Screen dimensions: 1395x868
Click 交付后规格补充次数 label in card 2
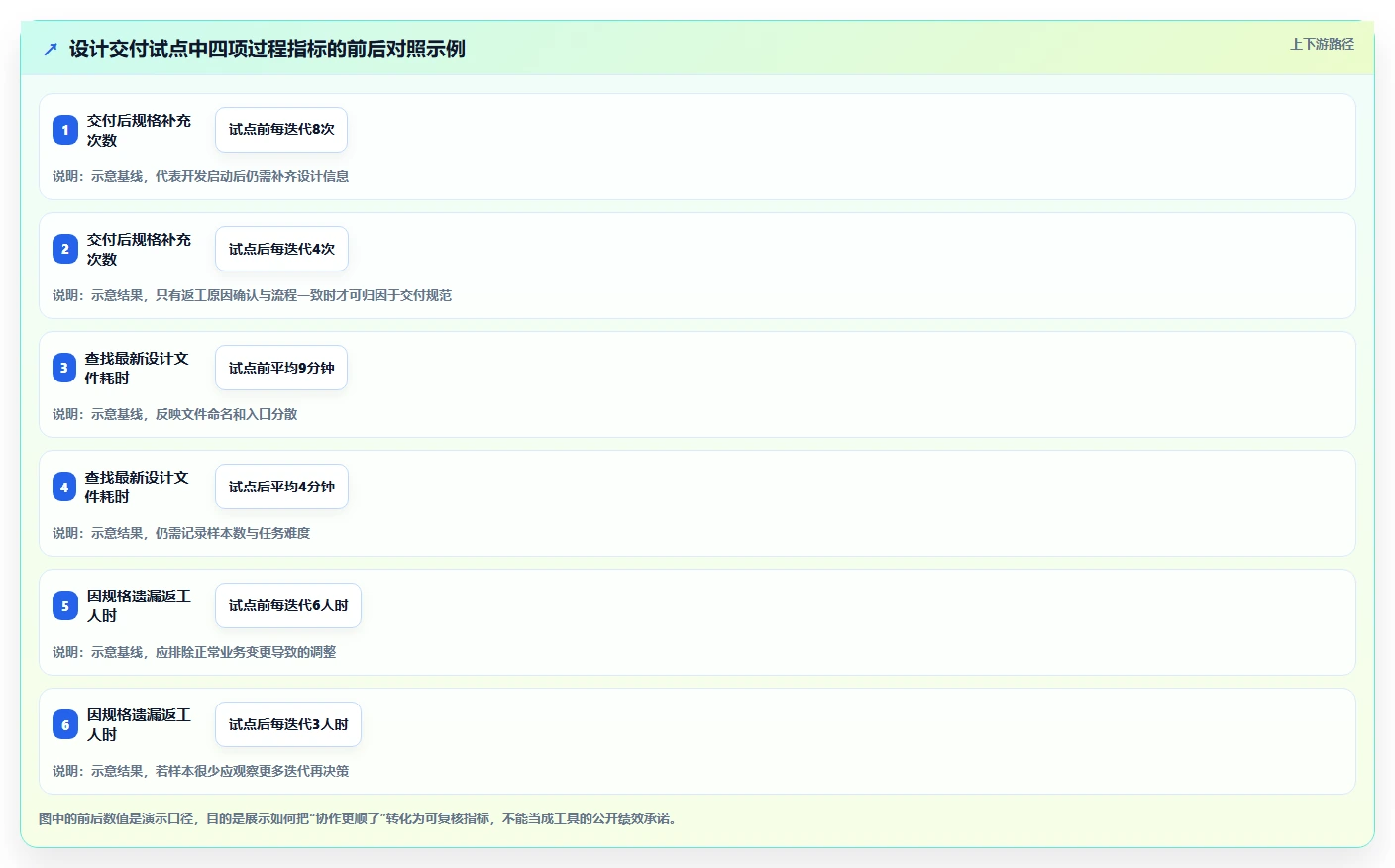tap(139, 249)
